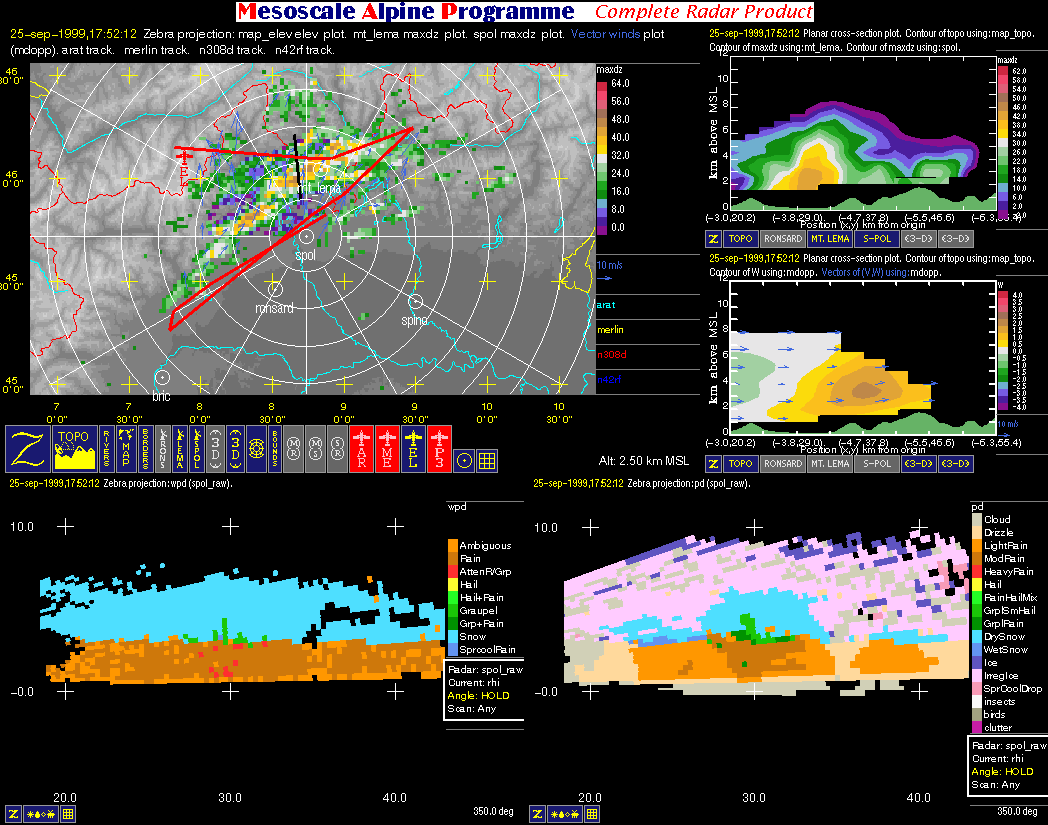The image size is (1048, 825).
Task: Click TOPO button below the W cross-section
Action: tap(740, 463)
